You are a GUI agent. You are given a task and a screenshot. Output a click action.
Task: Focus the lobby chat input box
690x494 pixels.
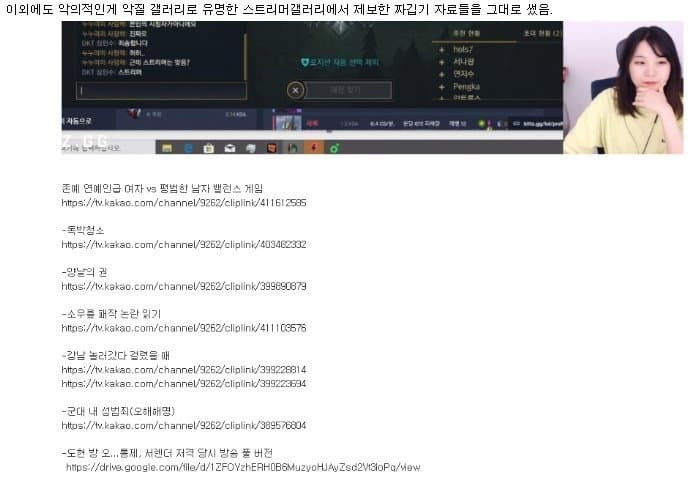(x=161, y=91)
